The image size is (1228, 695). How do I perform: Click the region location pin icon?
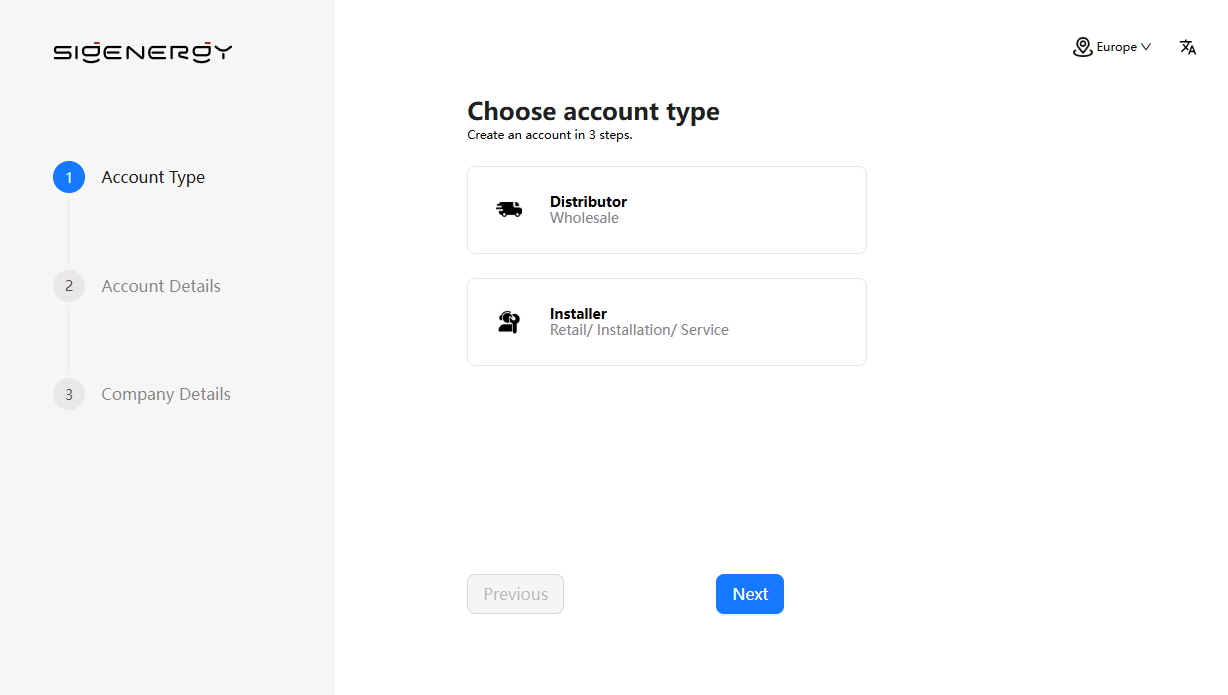1082,47
